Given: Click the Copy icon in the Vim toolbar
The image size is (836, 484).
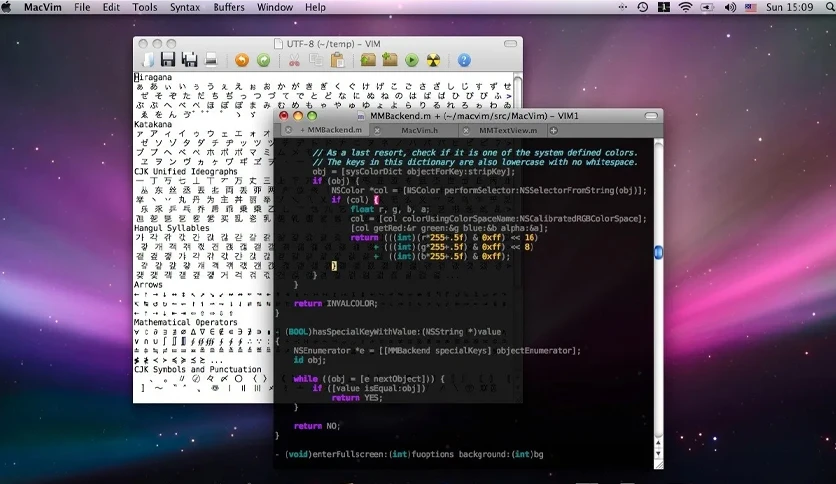Looking at the screenshot, I should [x=316, y=60].
